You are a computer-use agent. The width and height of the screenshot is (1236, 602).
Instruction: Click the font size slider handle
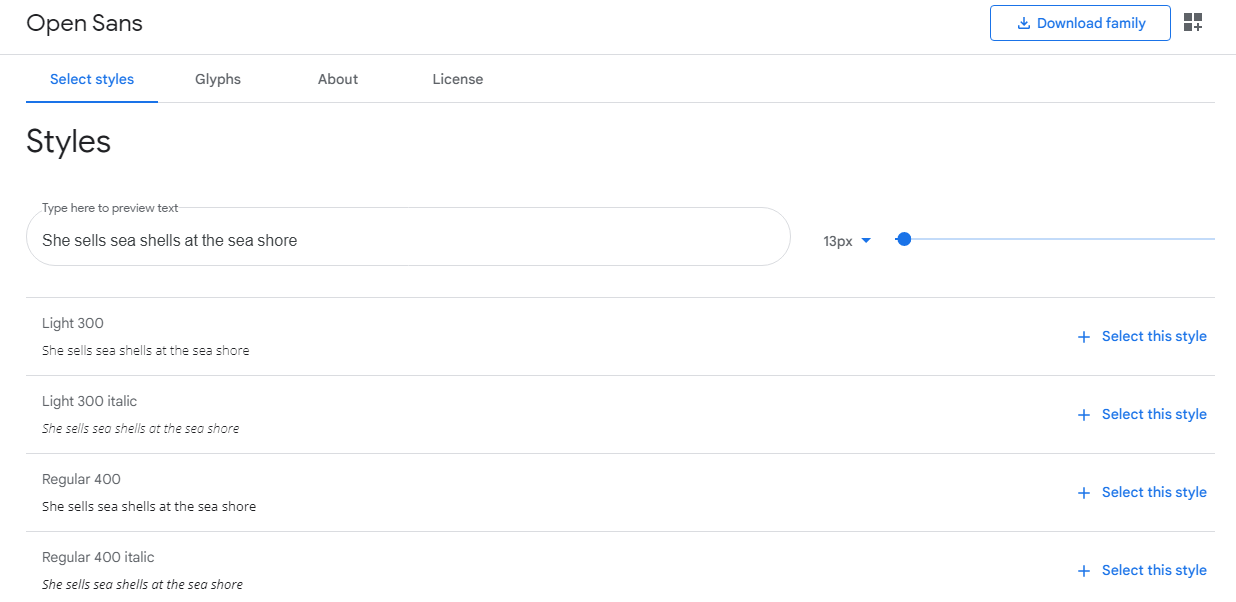point(904,239)
